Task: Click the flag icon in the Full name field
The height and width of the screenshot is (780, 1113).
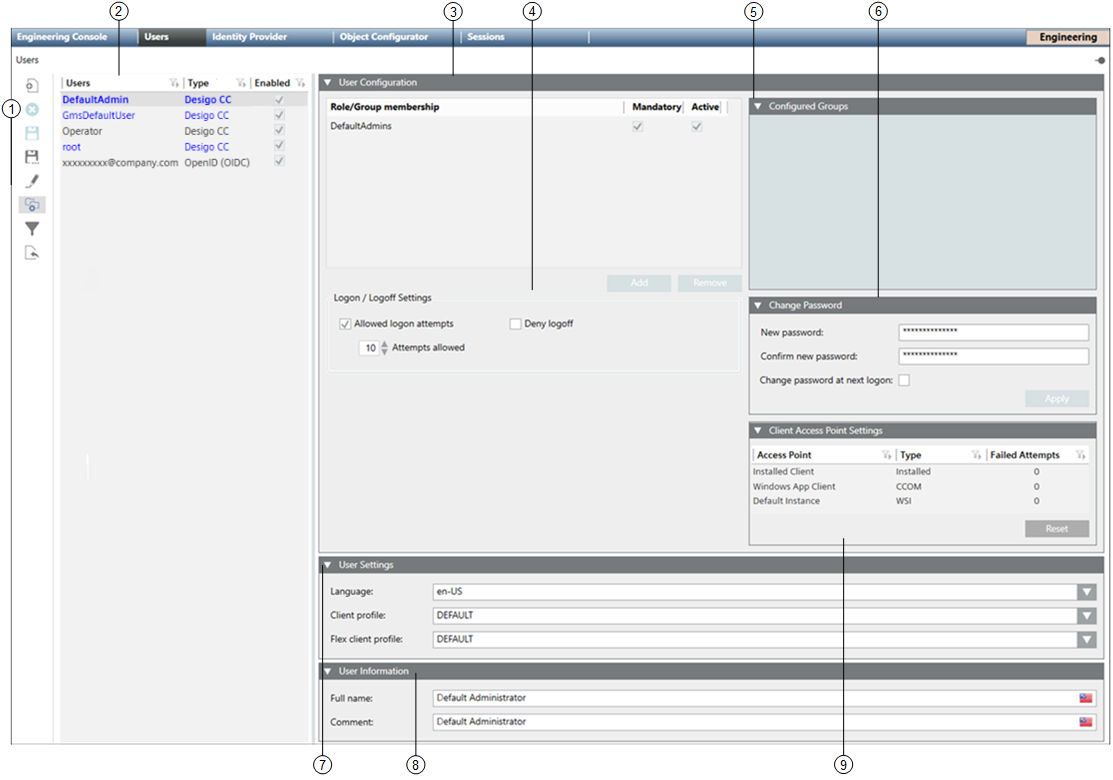Action: 1085,698
